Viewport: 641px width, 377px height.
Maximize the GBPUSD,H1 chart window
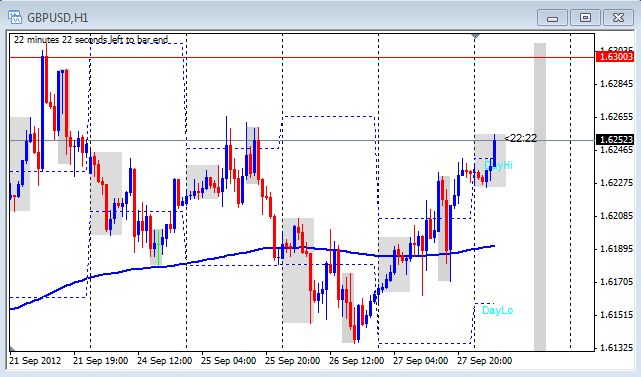(x=585, y=18)
